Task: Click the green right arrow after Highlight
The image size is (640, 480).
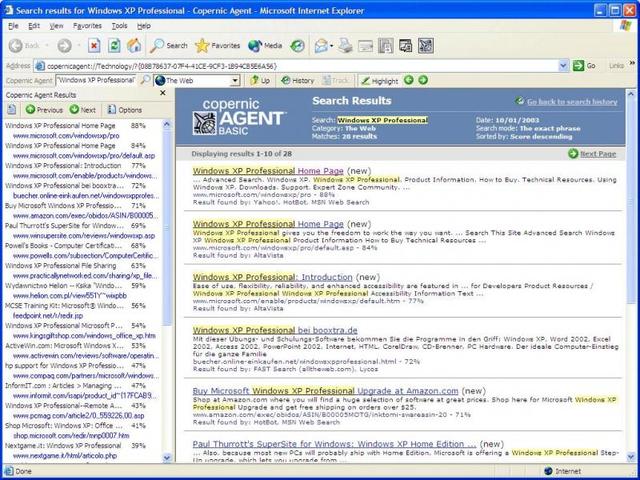Action: (423, 80)
